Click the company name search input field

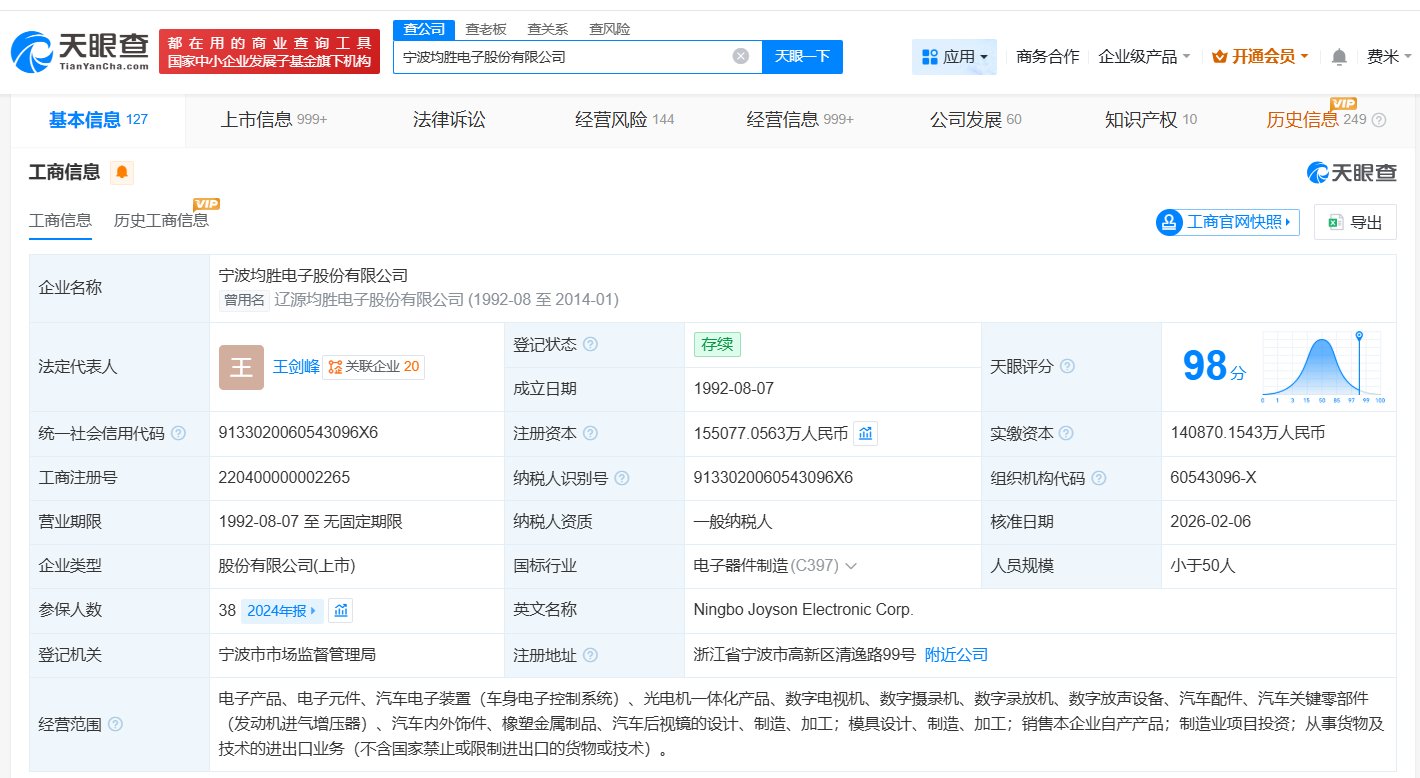point(560,57)
